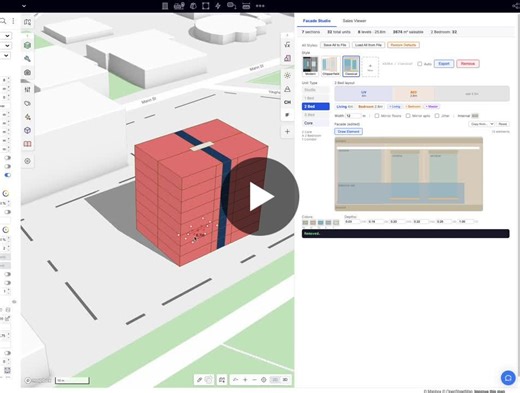The image size is (520, 393).
Task: Pick the last color swatch under Colors
Action: pyautogui.click(x=336, y=222)
